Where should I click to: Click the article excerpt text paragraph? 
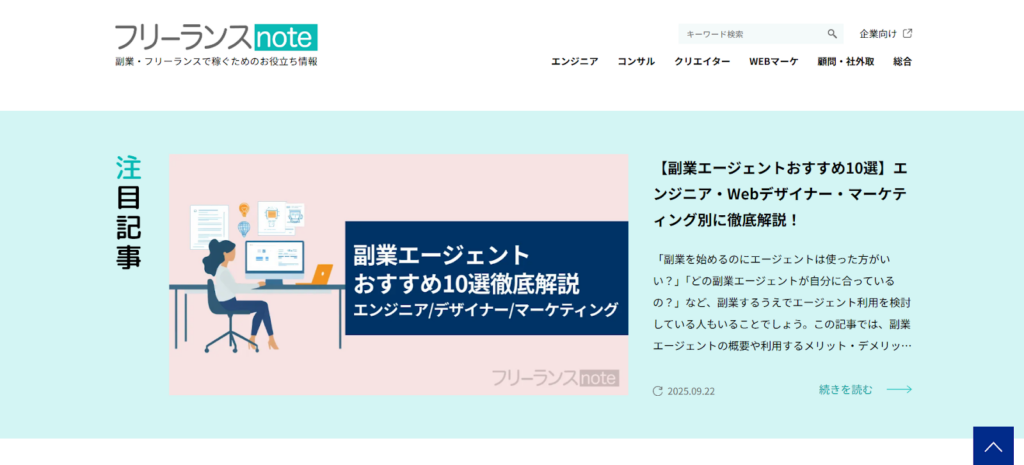pos(785,302)
